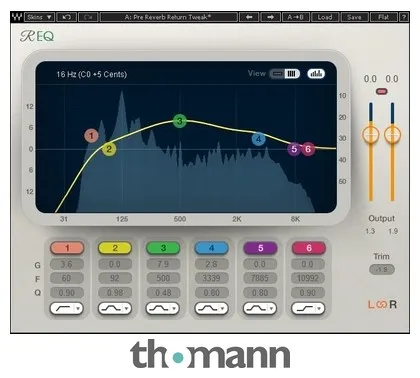The width and height of the screenshot is (420, 378).
Task: Click band 1 frequency value 60
Action: pos(66,278)
